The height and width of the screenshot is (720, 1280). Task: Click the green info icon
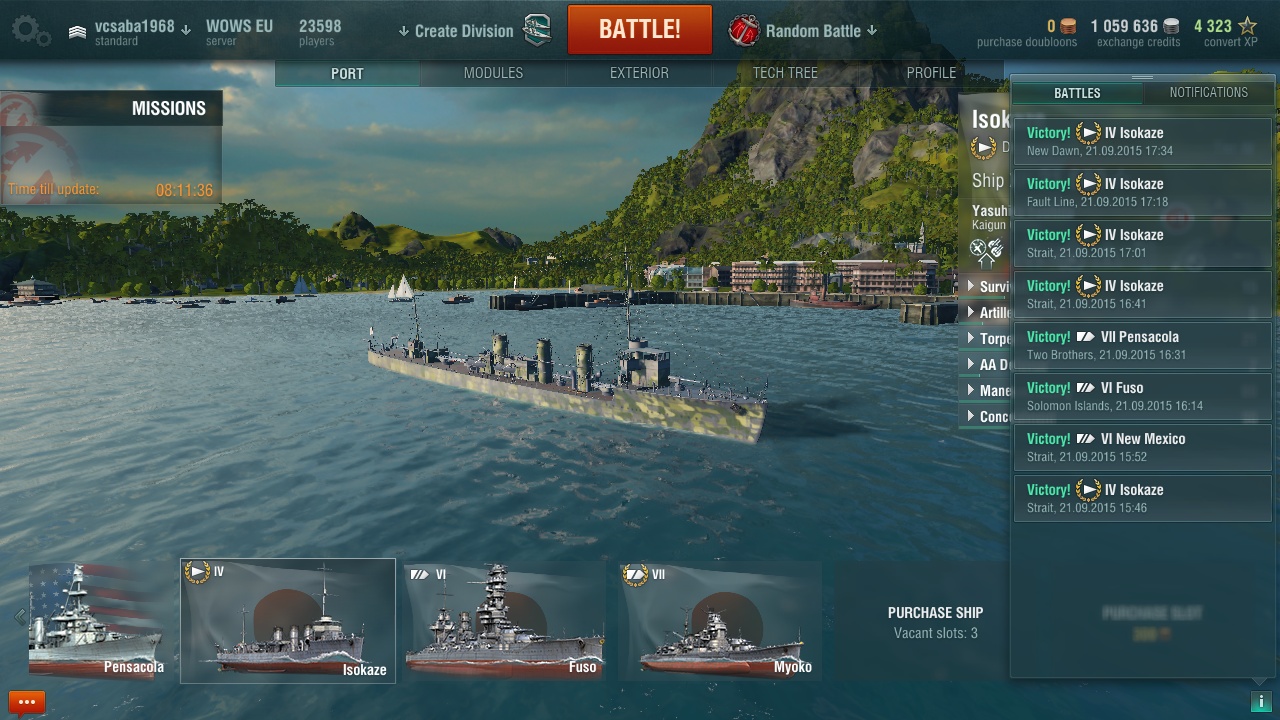(1260, 702)
